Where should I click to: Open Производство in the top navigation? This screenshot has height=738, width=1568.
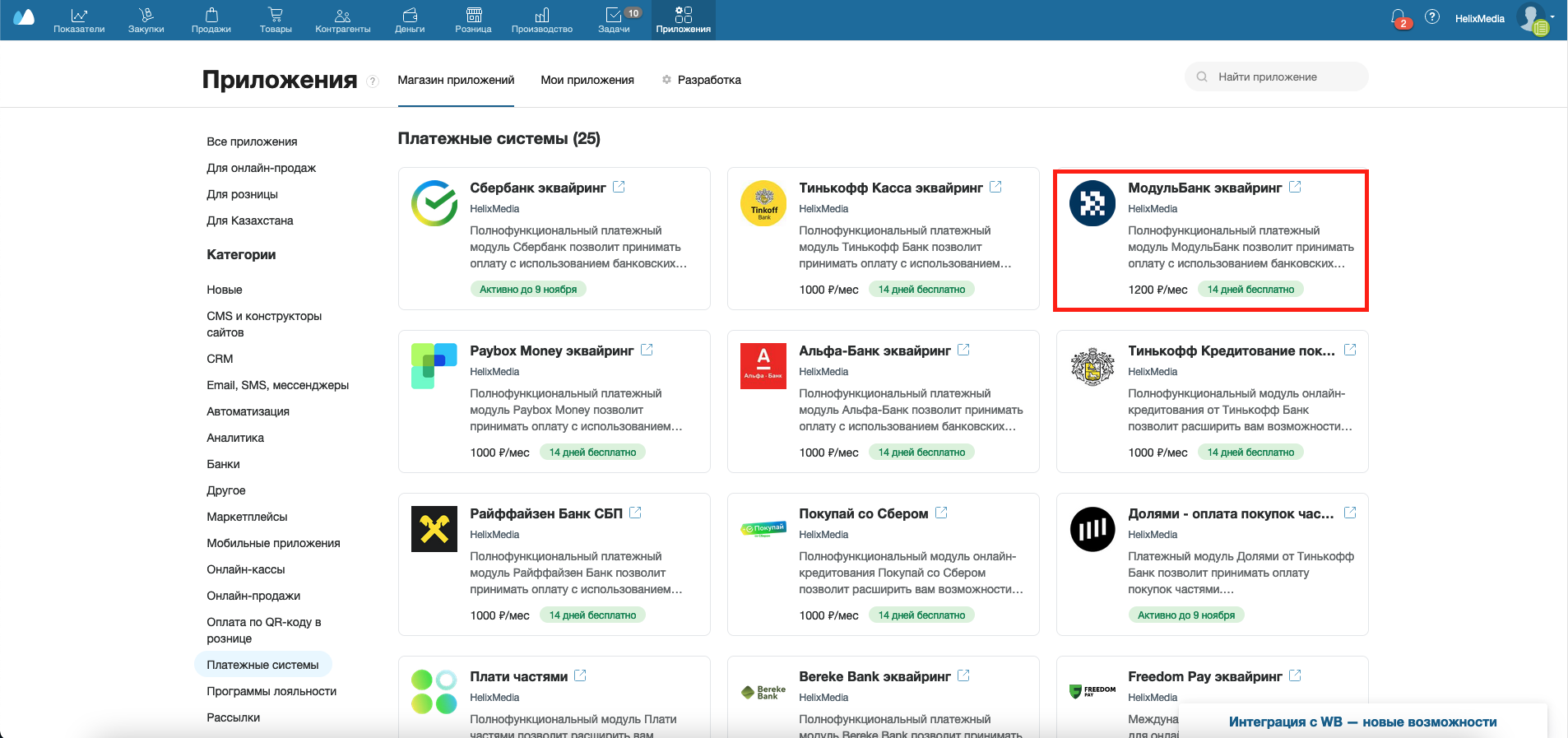[542, 20]
